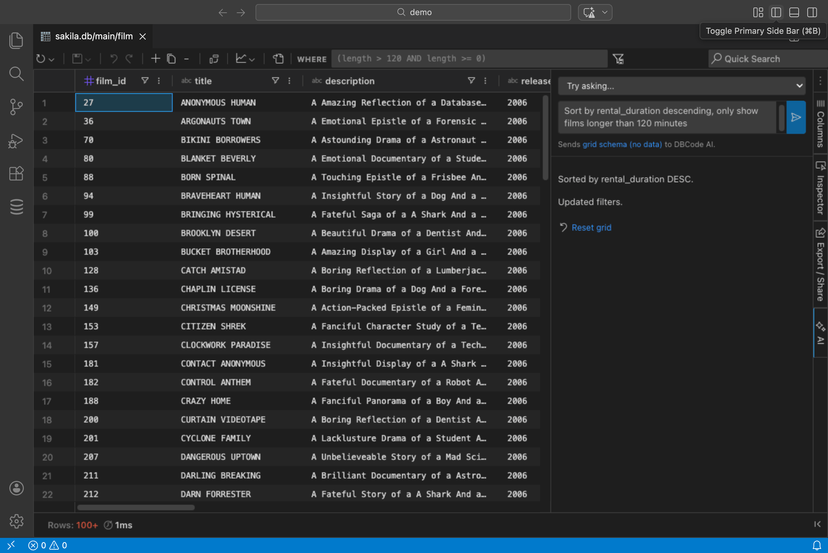
Task: Open the Columns side tab
Action: coord(820,123)
